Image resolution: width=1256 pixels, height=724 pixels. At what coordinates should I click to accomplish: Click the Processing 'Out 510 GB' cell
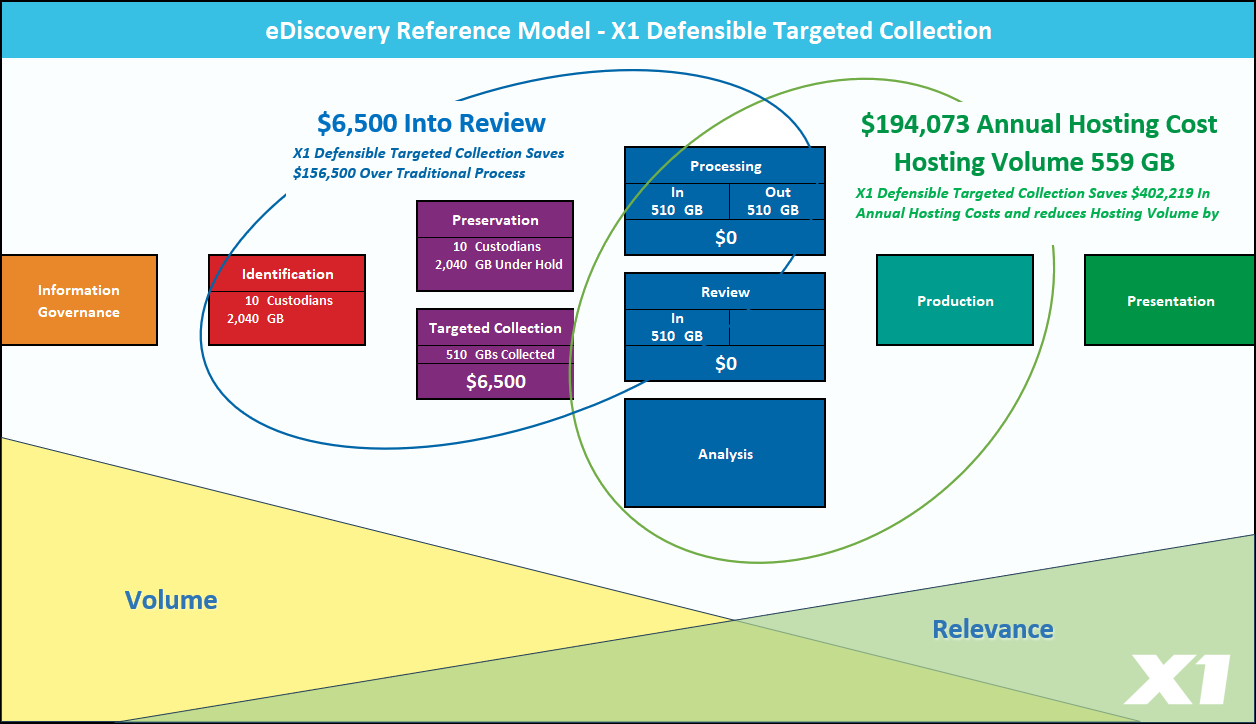[778, 201]
